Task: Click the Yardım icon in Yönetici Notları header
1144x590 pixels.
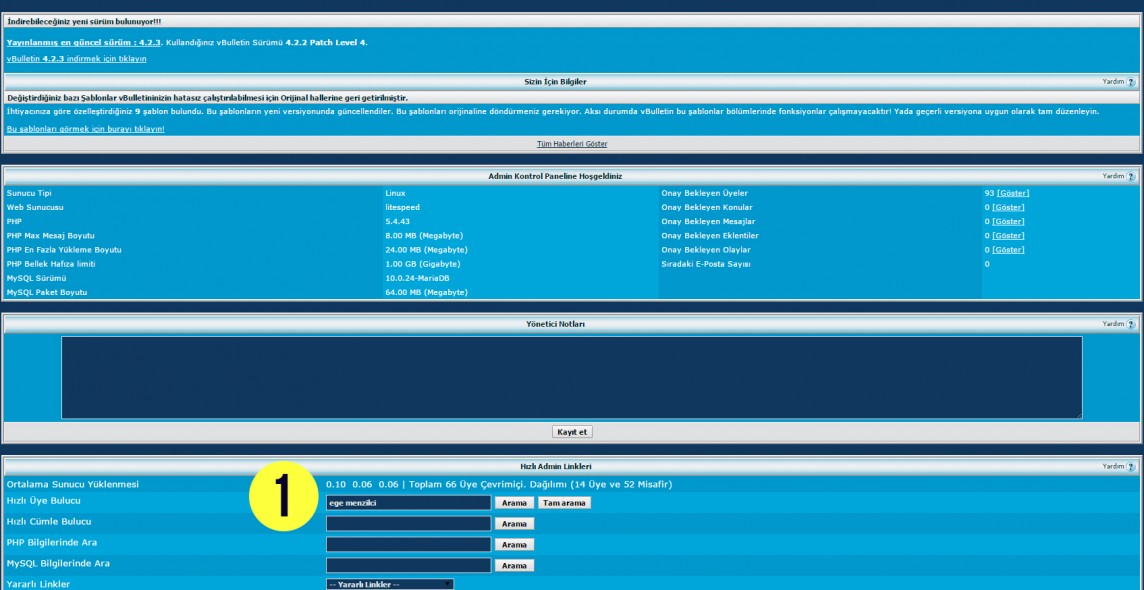Action: click(x=1131, y=324)
